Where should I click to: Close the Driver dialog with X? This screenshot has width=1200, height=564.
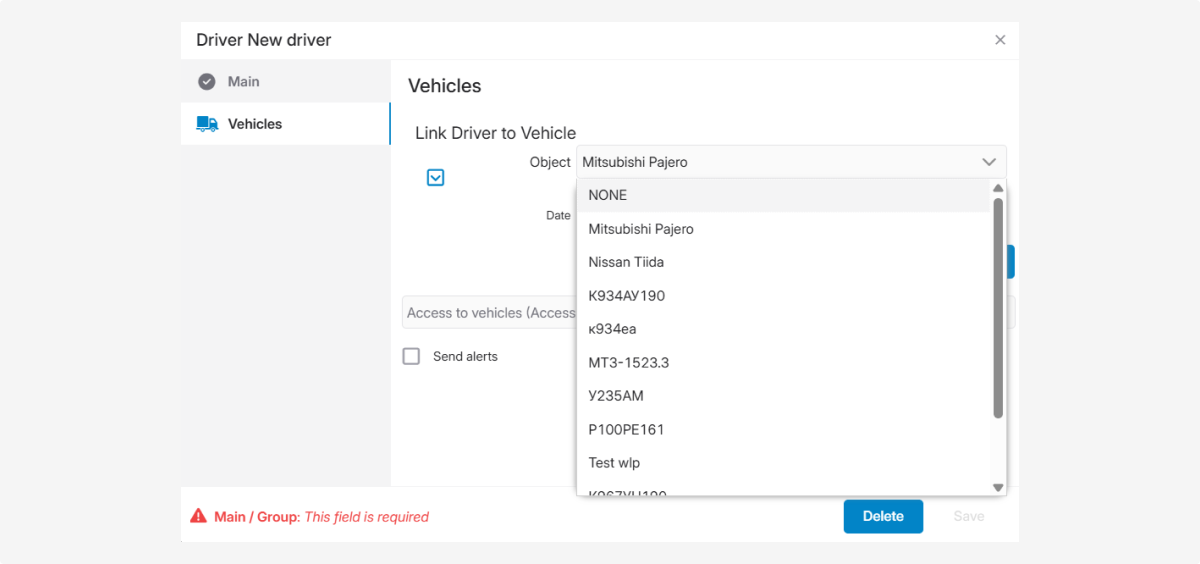1000,40
